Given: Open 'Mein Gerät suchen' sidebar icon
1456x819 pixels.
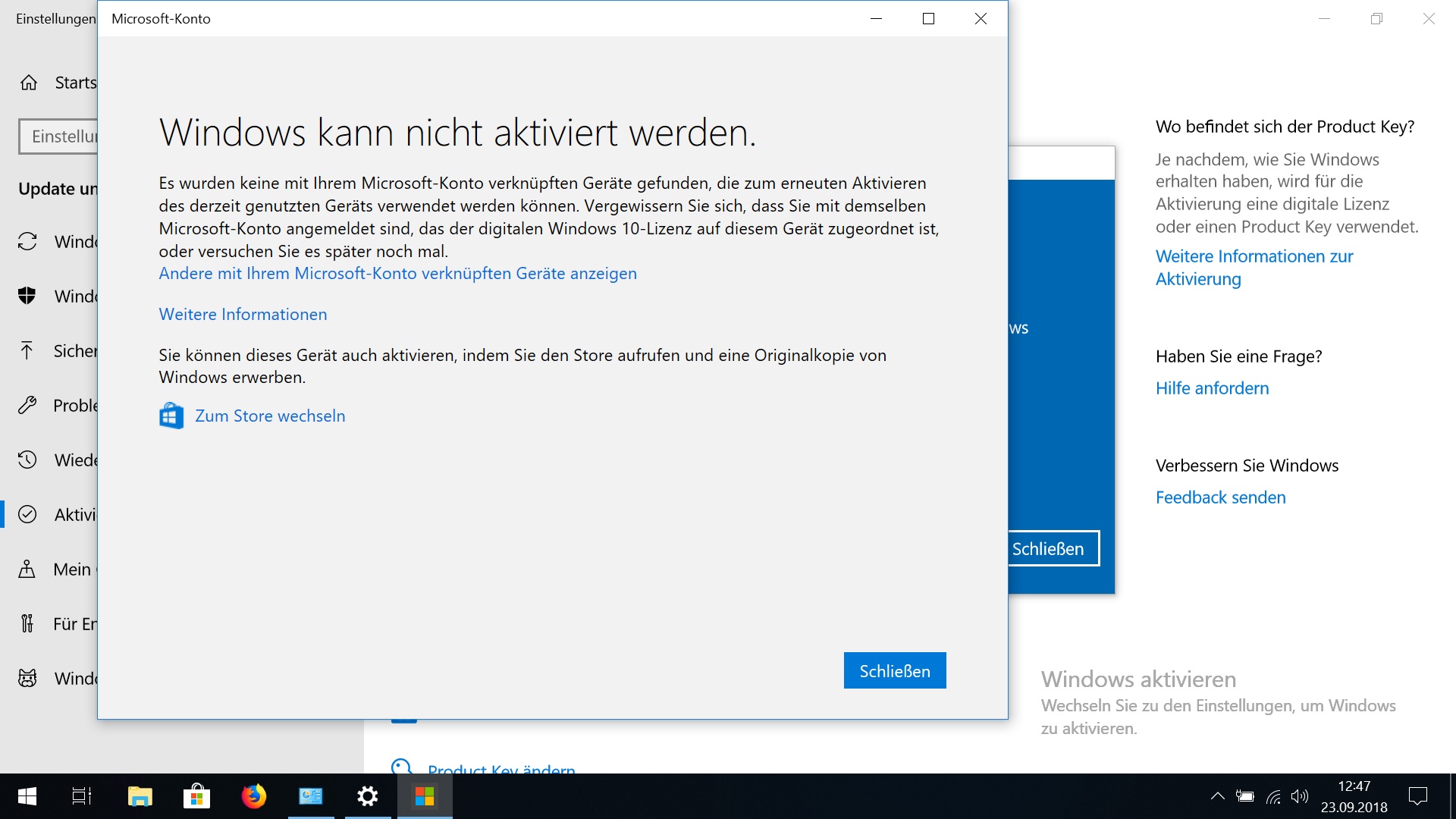Looking at the screenshot, I should [x=27, y=569].
